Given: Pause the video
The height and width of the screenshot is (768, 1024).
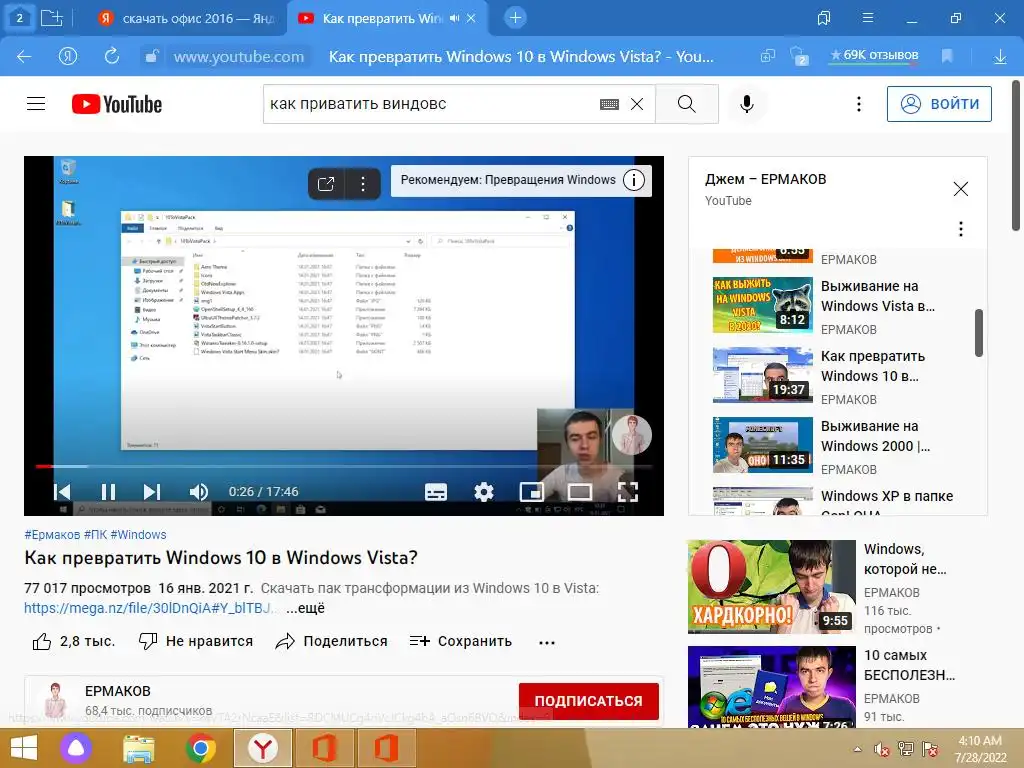Looking at the screenshot, I should point(108,492).
